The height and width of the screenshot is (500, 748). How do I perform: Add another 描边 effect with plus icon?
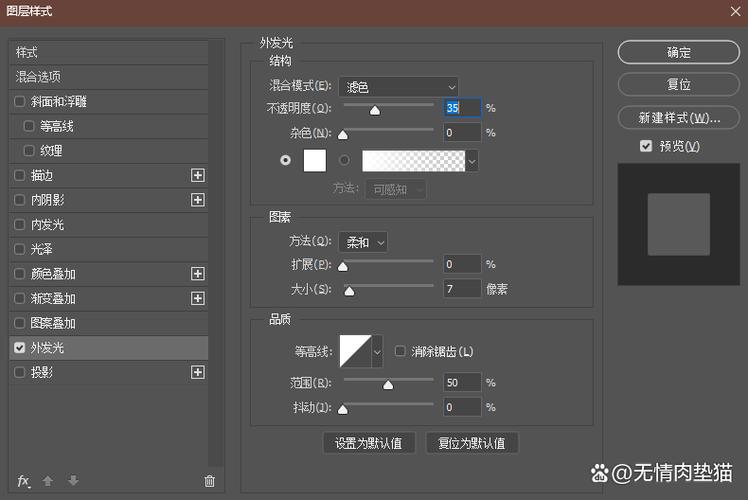tap(197, 175)
